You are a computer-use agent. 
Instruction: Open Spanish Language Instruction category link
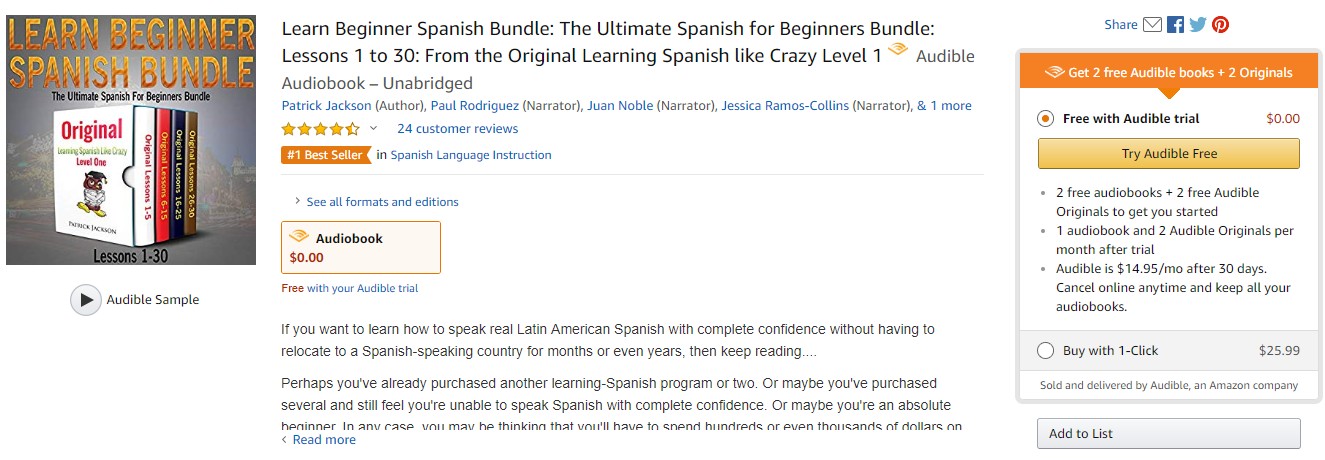pos(471,155)
